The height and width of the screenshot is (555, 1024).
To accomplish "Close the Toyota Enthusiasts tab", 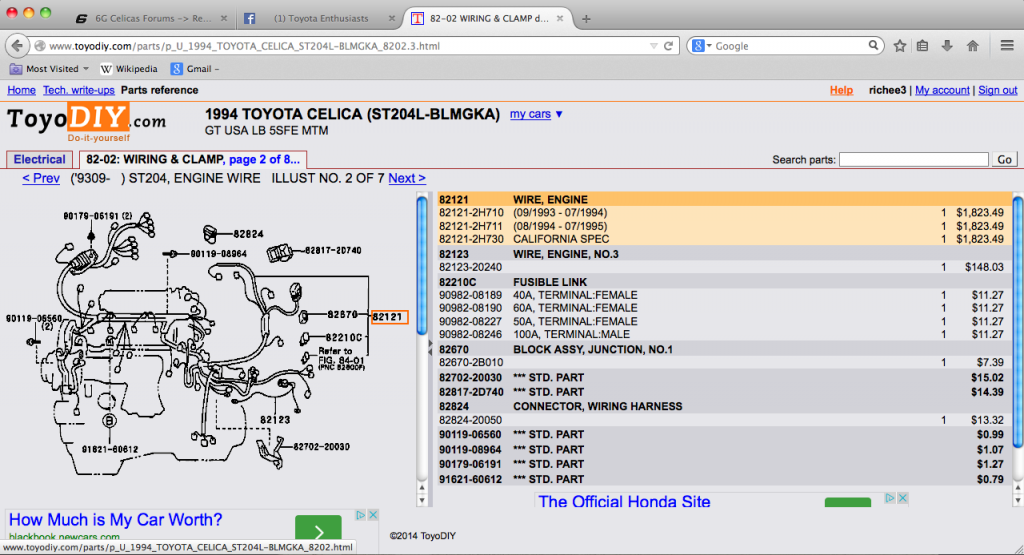I will [392, 18].
